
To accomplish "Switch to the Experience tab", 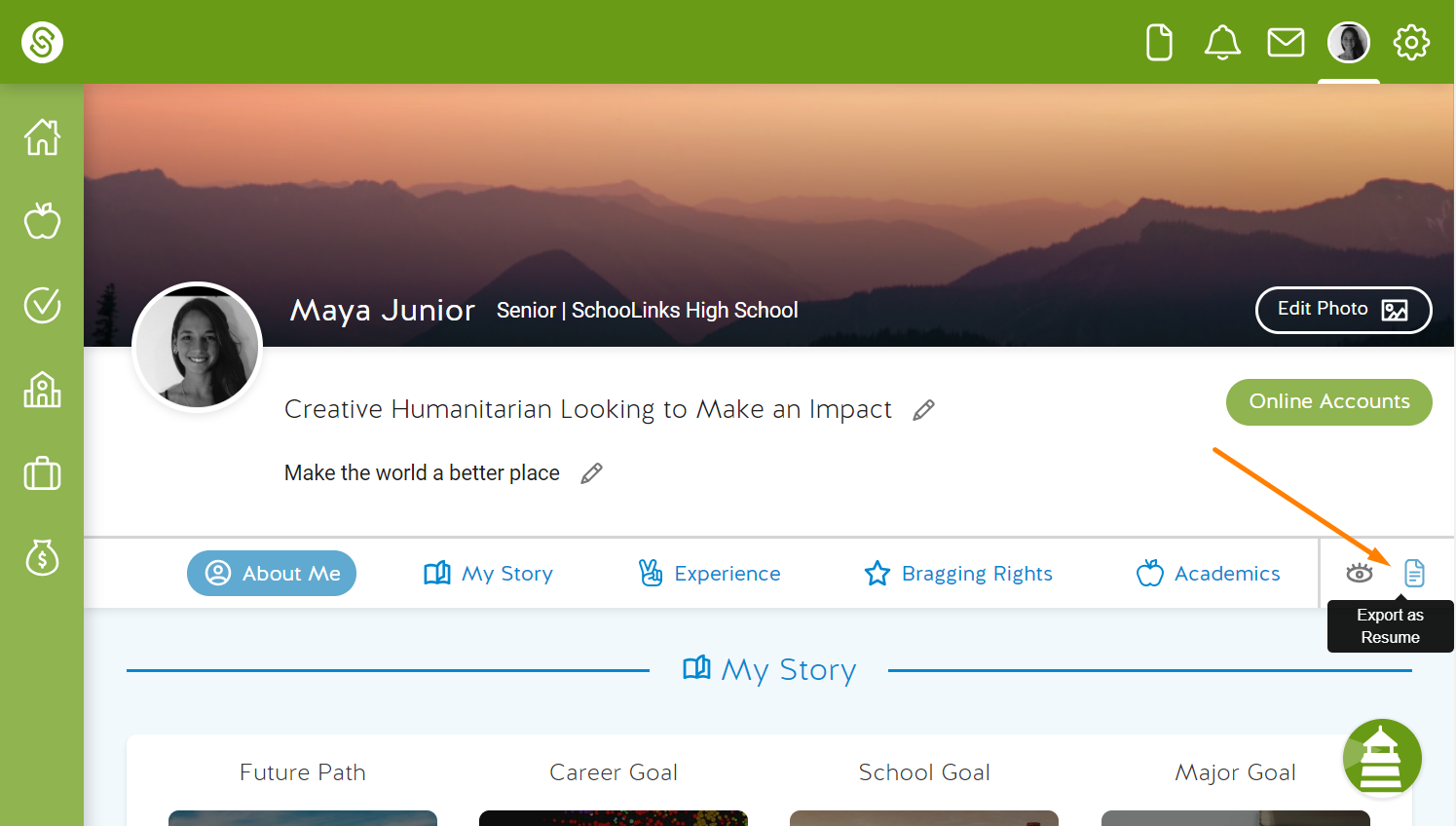I will click(709, 573).
